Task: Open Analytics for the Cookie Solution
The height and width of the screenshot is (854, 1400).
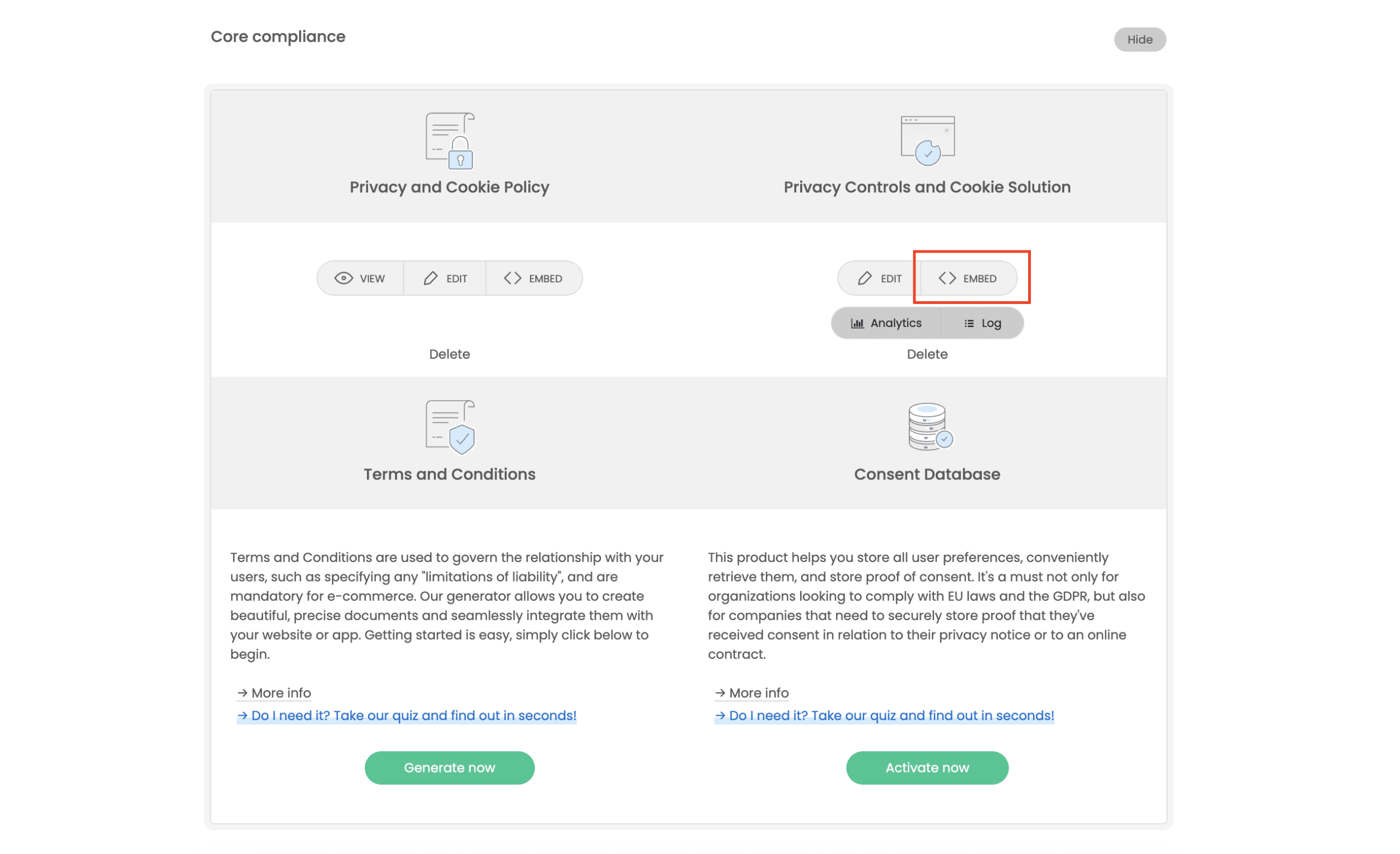Action: 886,323
